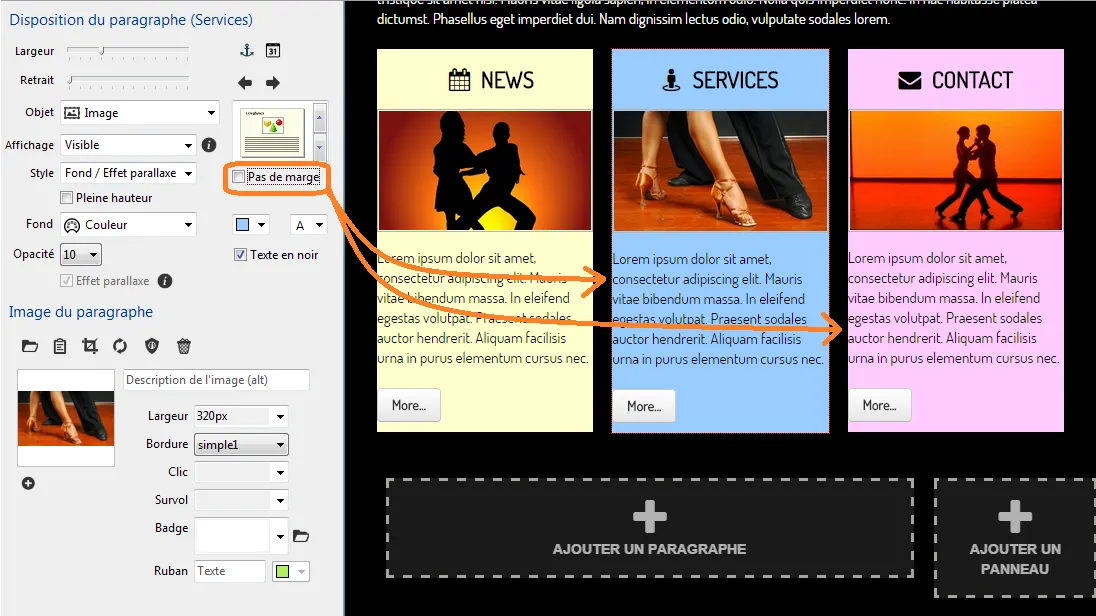Click the Ruban Texte input field
Viewport: 1096px width, 616px height.
click(230, 571)
